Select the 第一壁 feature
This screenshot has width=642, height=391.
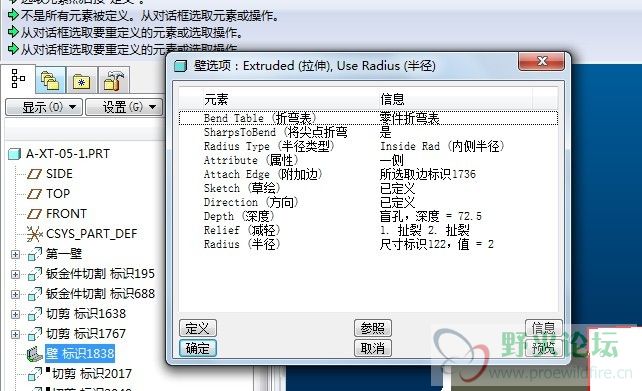point(64,254)
